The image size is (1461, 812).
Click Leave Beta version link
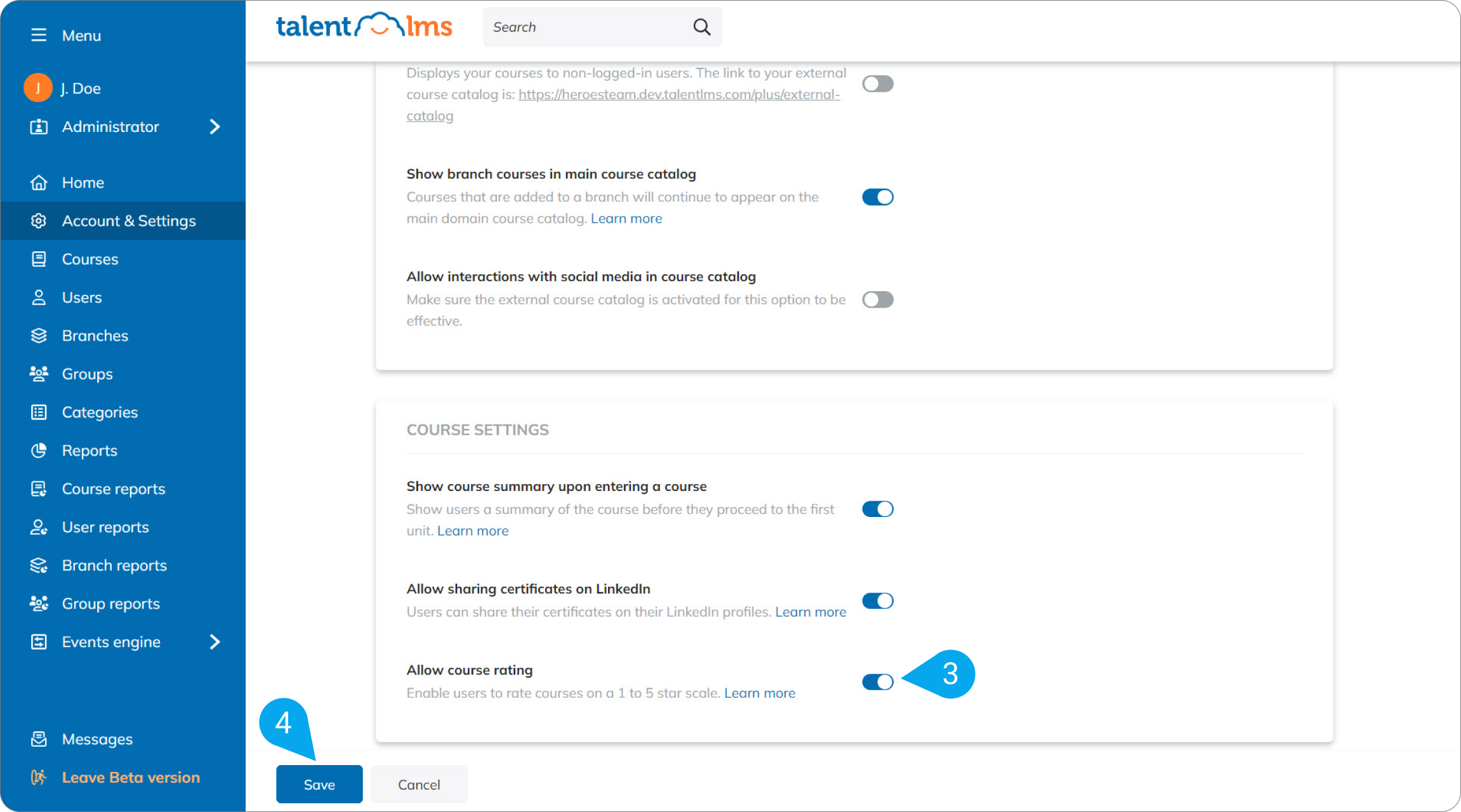tap(131, 777)
